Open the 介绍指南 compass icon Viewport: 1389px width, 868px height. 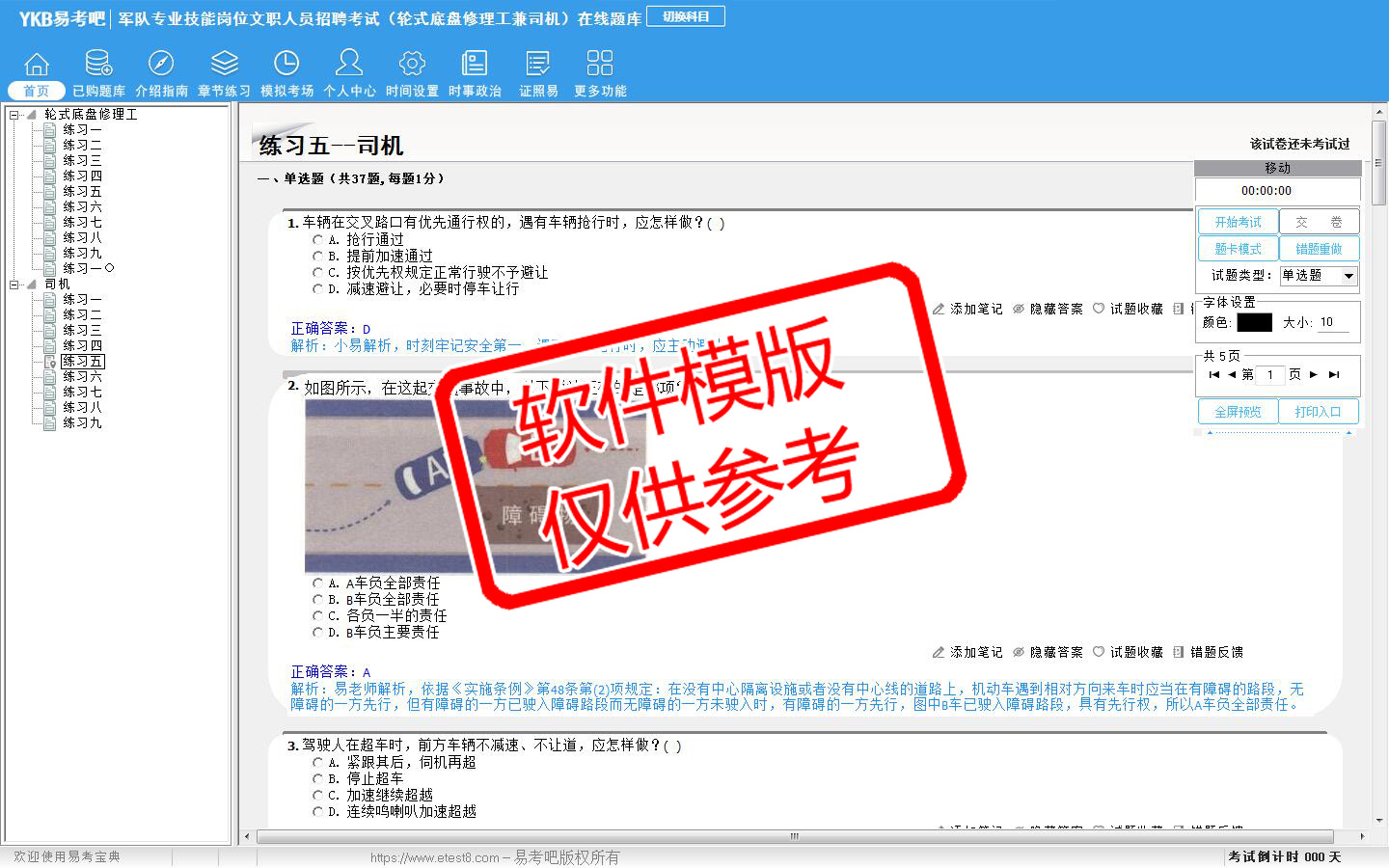click(x=161, y=65)
